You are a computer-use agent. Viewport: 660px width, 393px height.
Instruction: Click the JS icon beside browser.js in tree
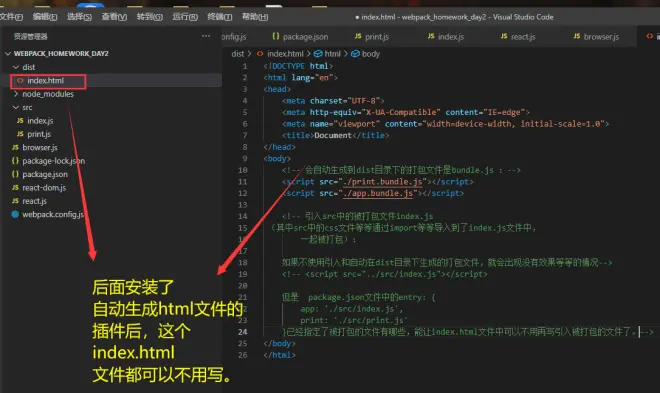15,148
